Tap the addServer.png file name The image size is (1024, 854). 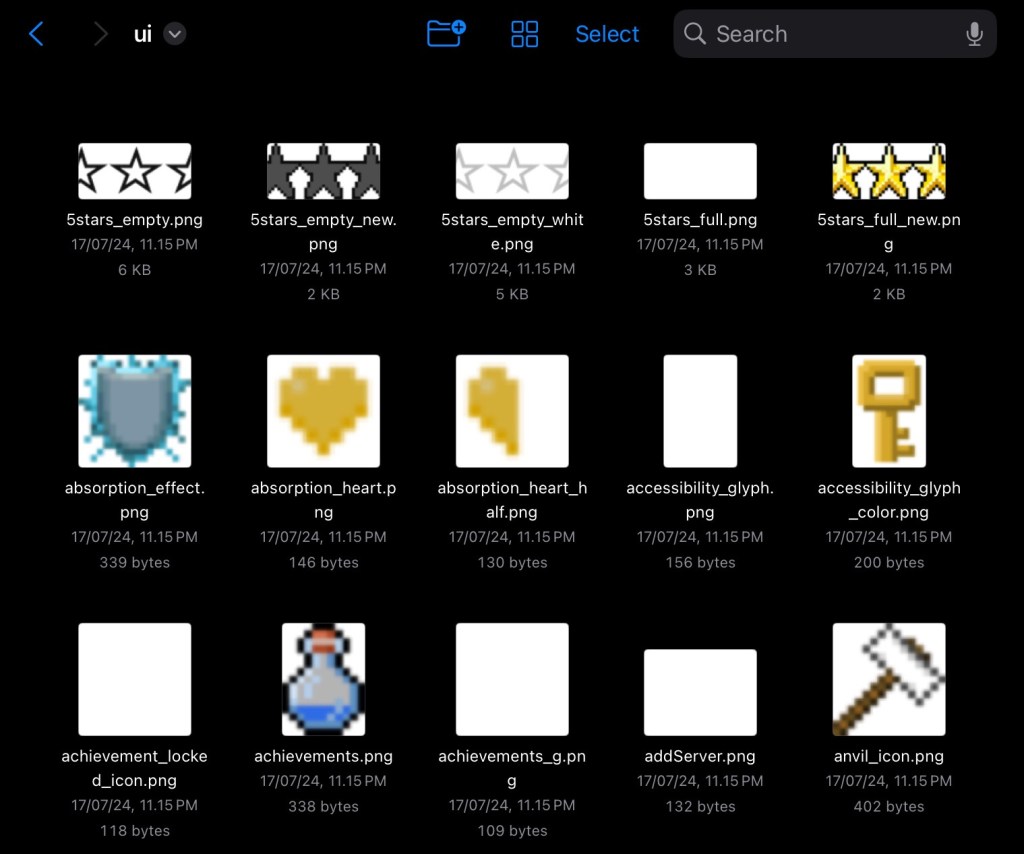[x=700, y=756]
